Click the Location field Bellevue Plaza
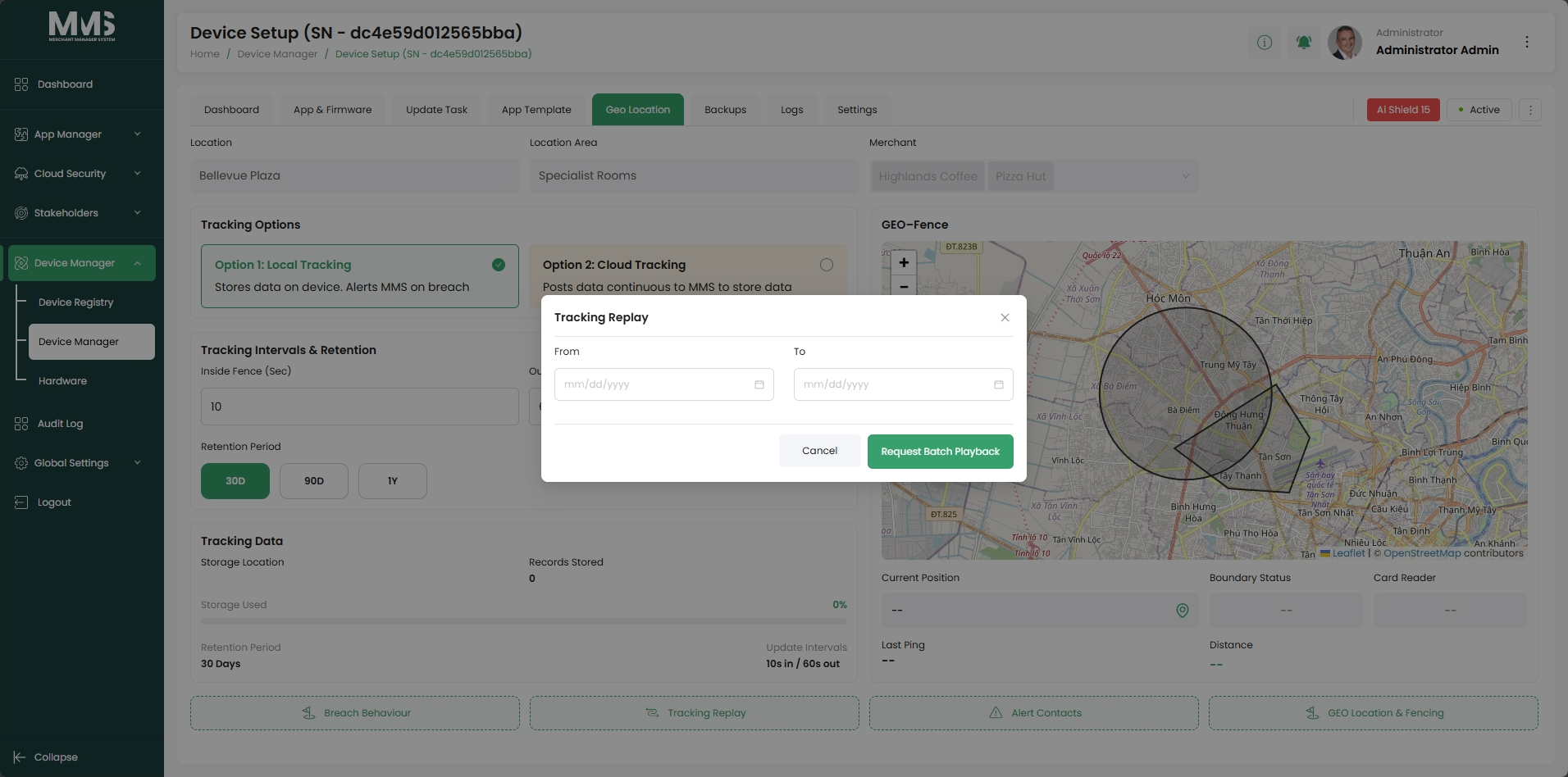This screenshot has height=777, width=1568. [355, 175]
